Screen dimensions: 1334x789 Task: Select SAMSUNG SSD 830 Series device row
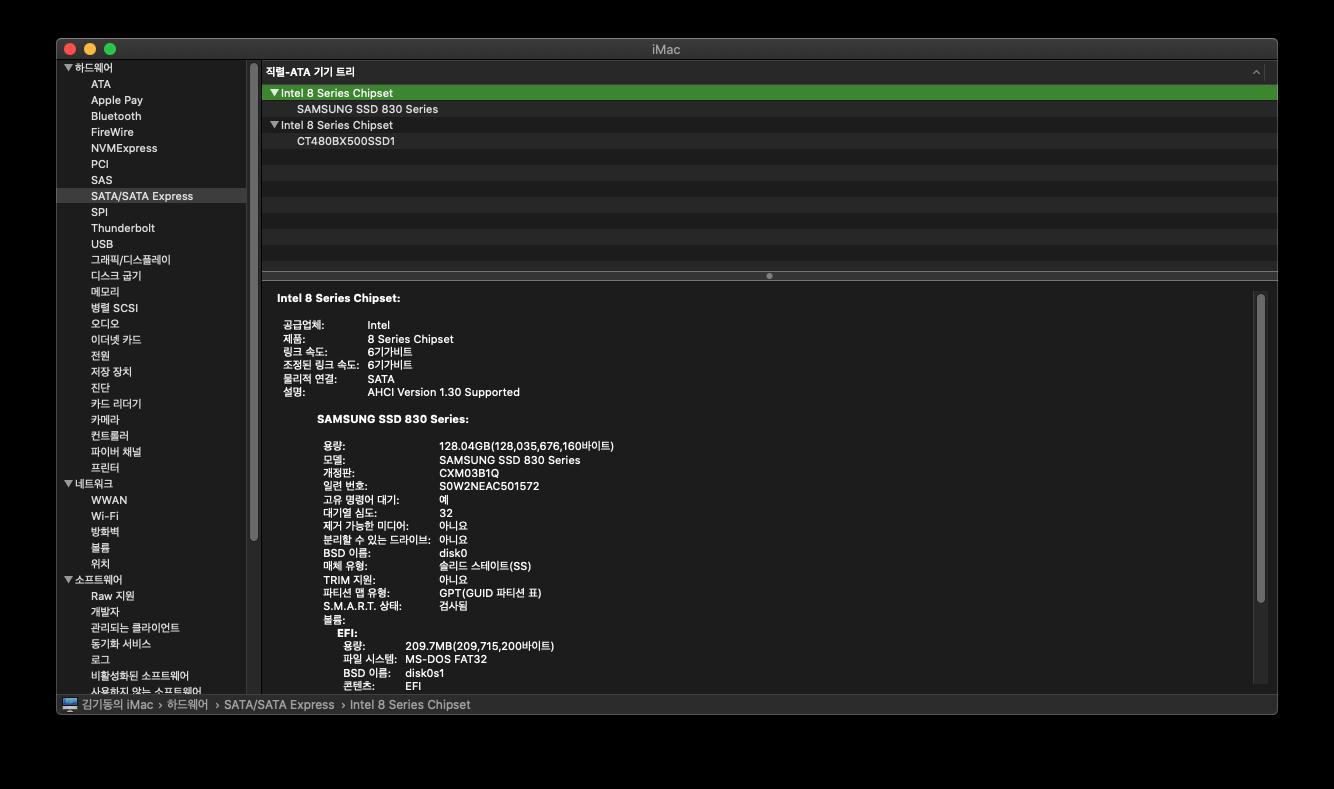click(769, 109)
